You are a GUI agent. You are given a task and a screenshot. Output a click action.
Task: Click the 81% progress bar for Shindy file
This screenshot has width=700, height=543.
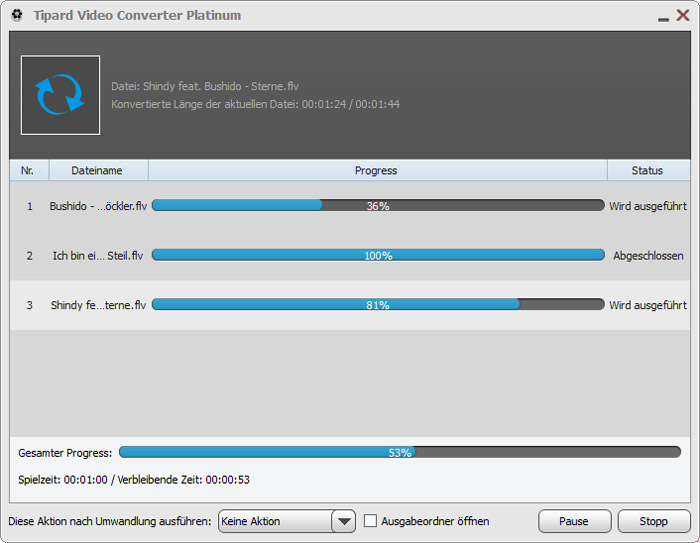tap(378, 305)
